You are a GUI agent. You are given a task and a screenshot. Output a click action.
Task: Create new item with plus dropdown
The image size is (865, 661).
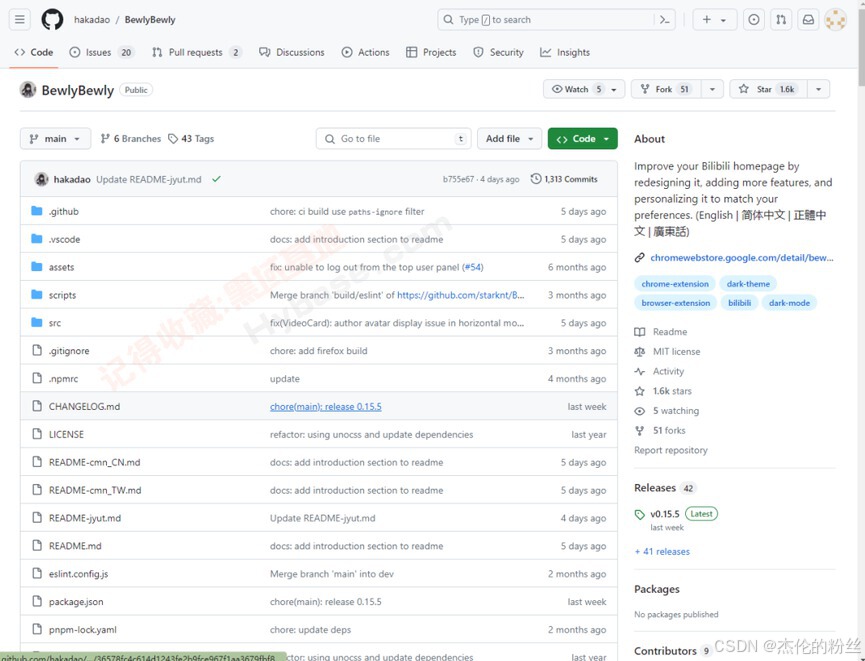tap(714, 20)
